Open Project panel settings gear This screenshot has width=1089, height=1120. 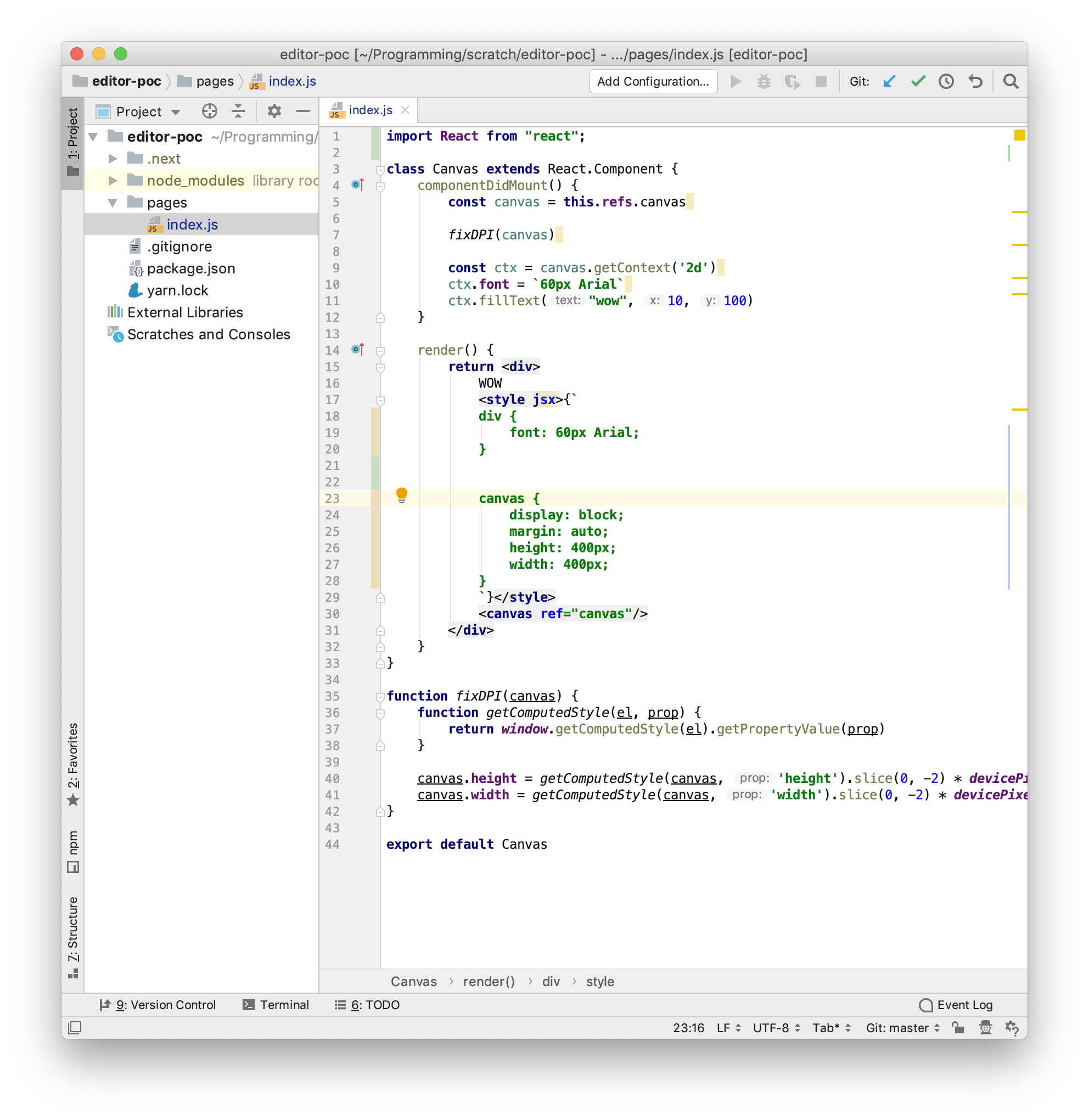point(274,111)
